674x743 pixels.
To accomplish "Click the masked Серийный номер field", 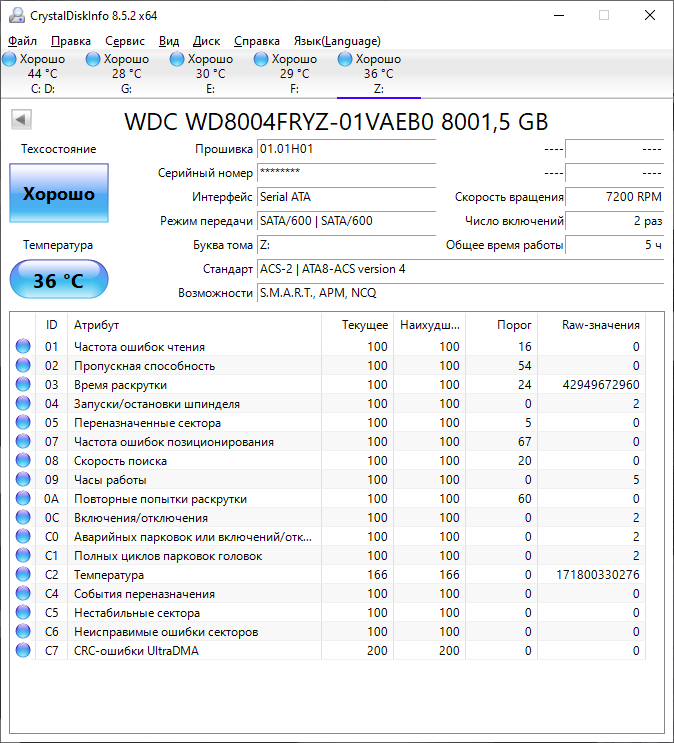I will 346,172.
